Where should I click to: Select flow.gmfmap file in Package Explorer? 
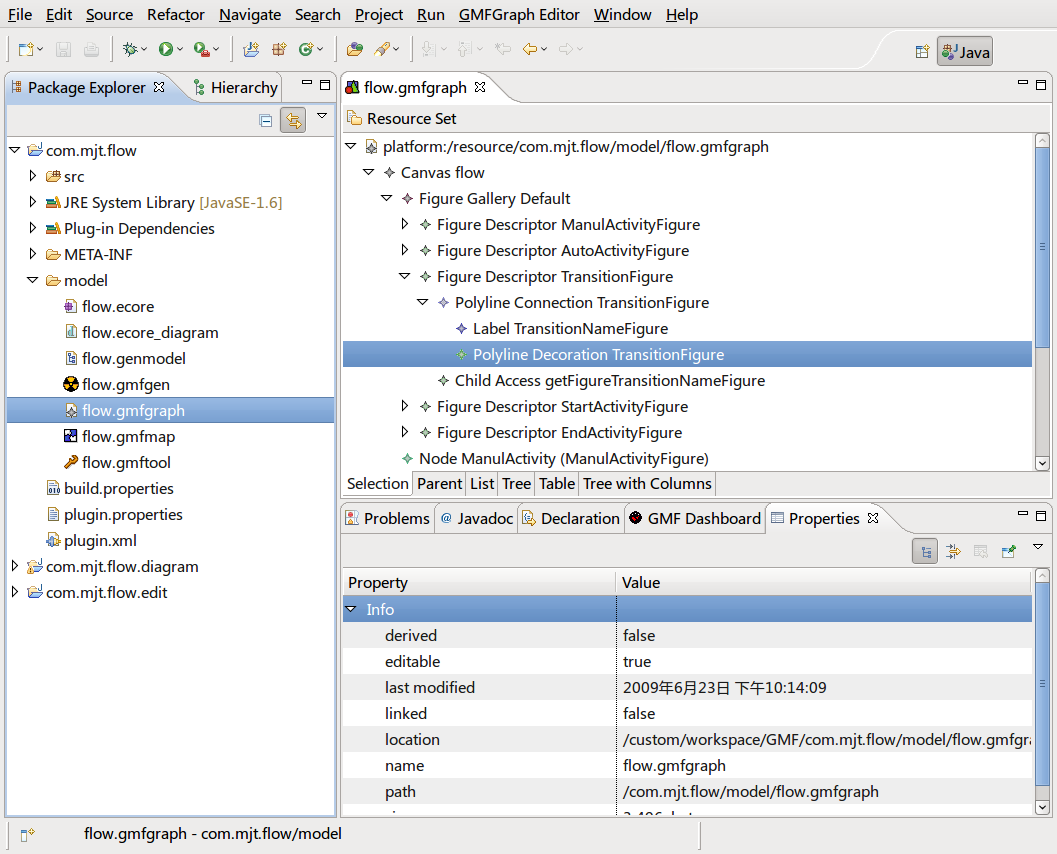128,437
